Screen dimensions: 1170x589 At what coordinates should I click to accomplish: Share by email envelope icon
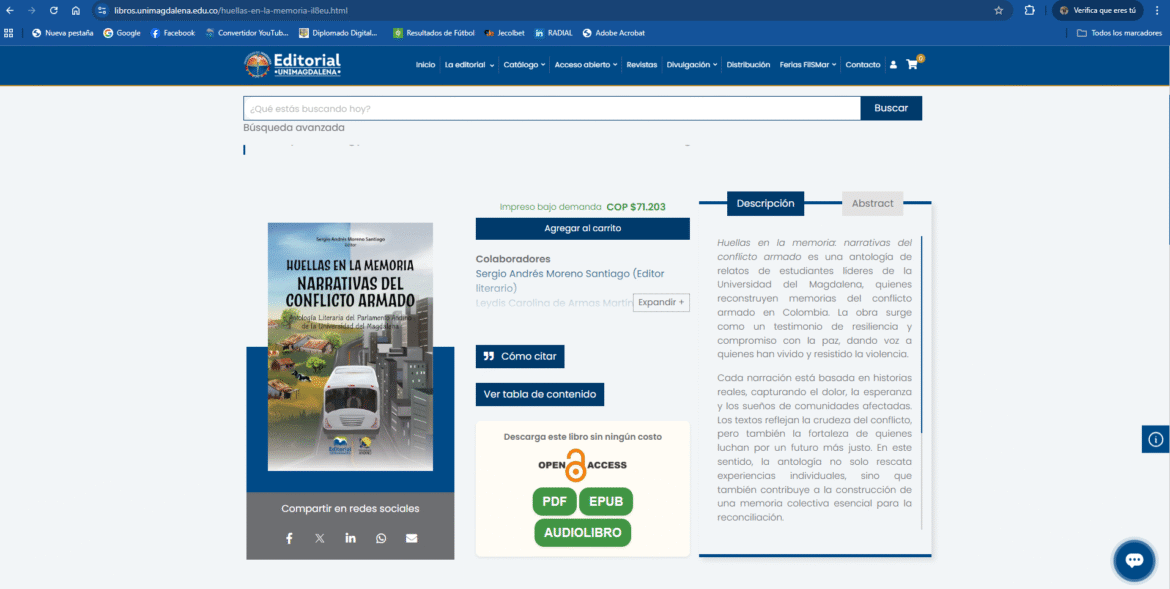(x=411, y=538)
